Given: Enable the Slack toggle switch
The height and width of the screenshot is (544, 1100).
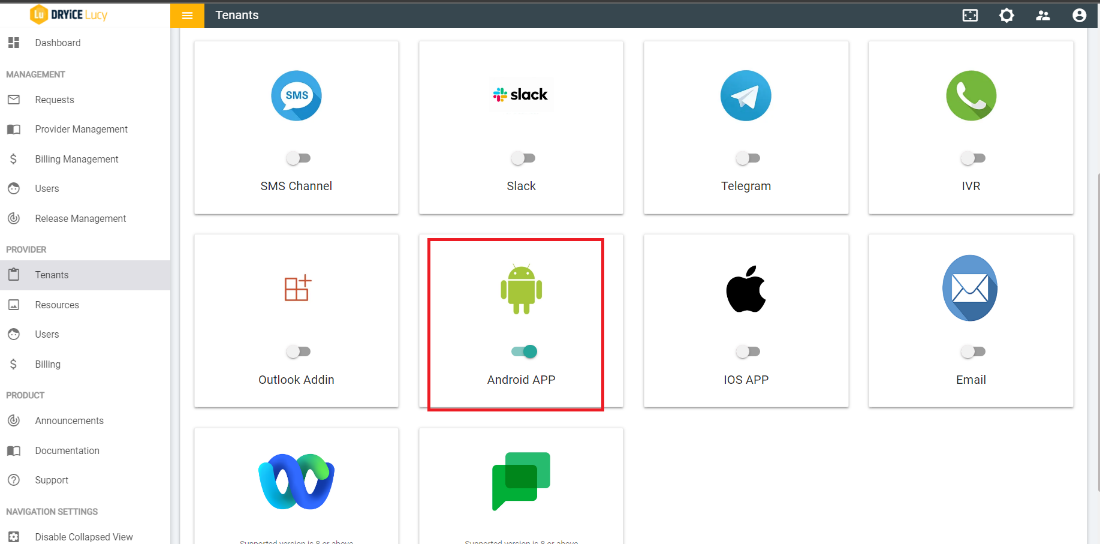Looking at the screenshot, I should click(523, 159).
